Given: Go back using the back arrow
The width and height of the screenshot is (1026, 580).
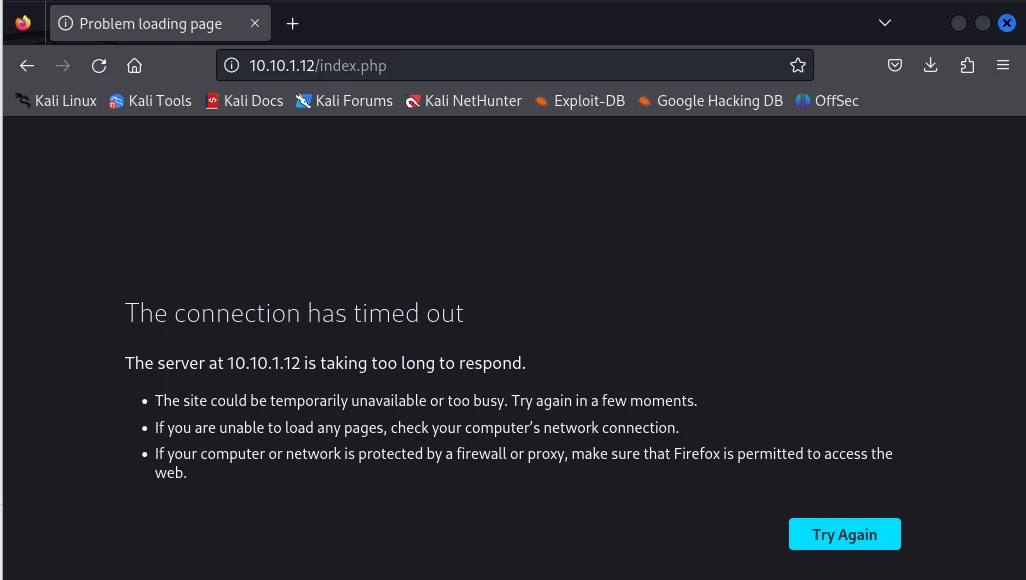Looking at the screenshot, I should click(27, 66).
